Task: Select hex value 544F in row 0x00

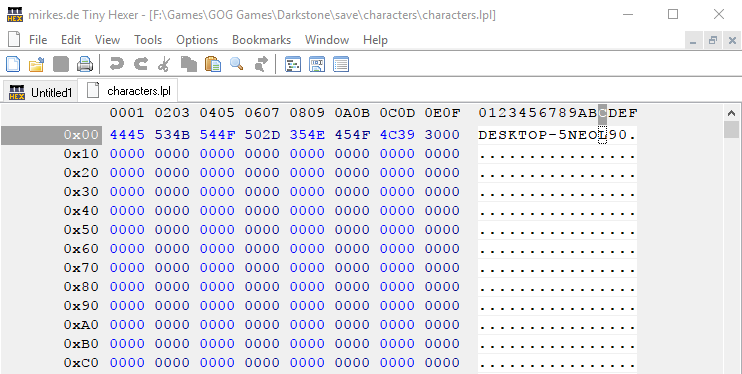Action: [x=217, y=135]
